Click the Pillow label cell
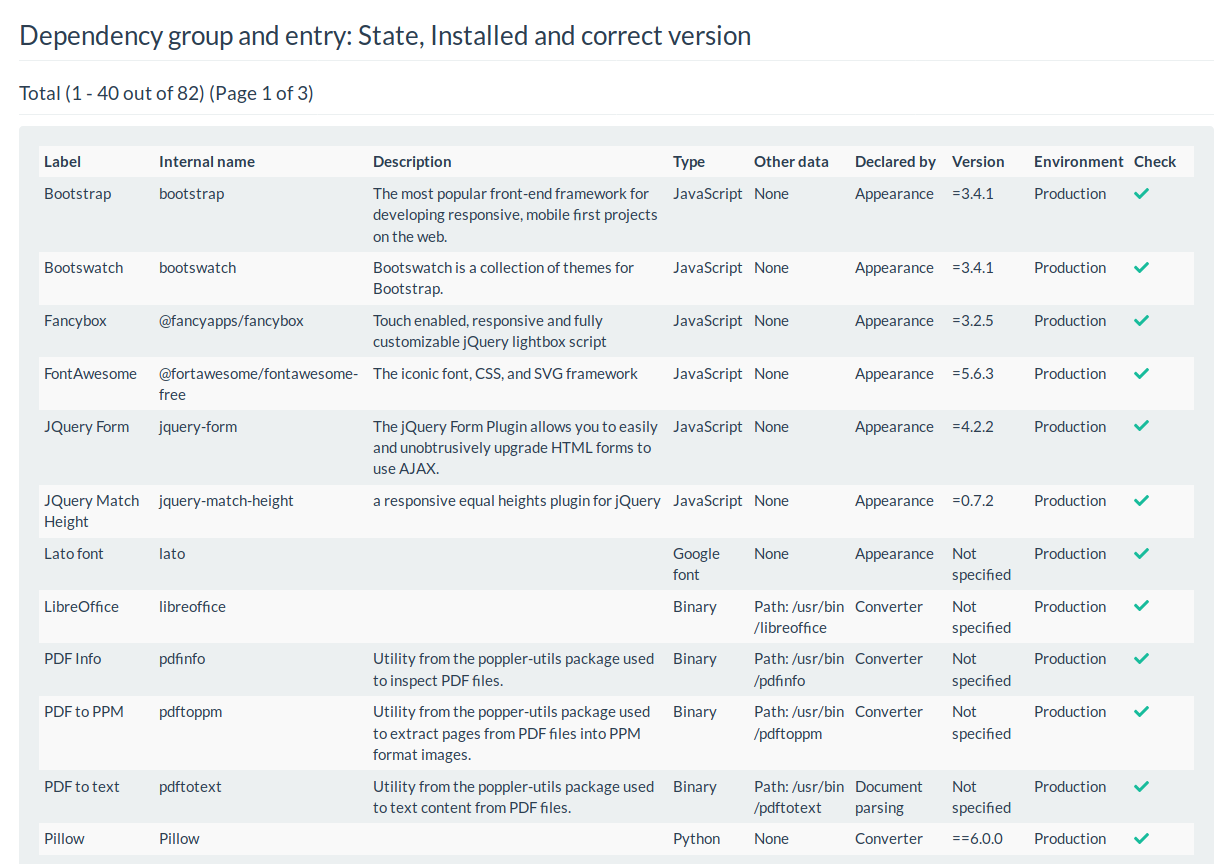Screen dimensions: 1225x864 tap(64, 839)
